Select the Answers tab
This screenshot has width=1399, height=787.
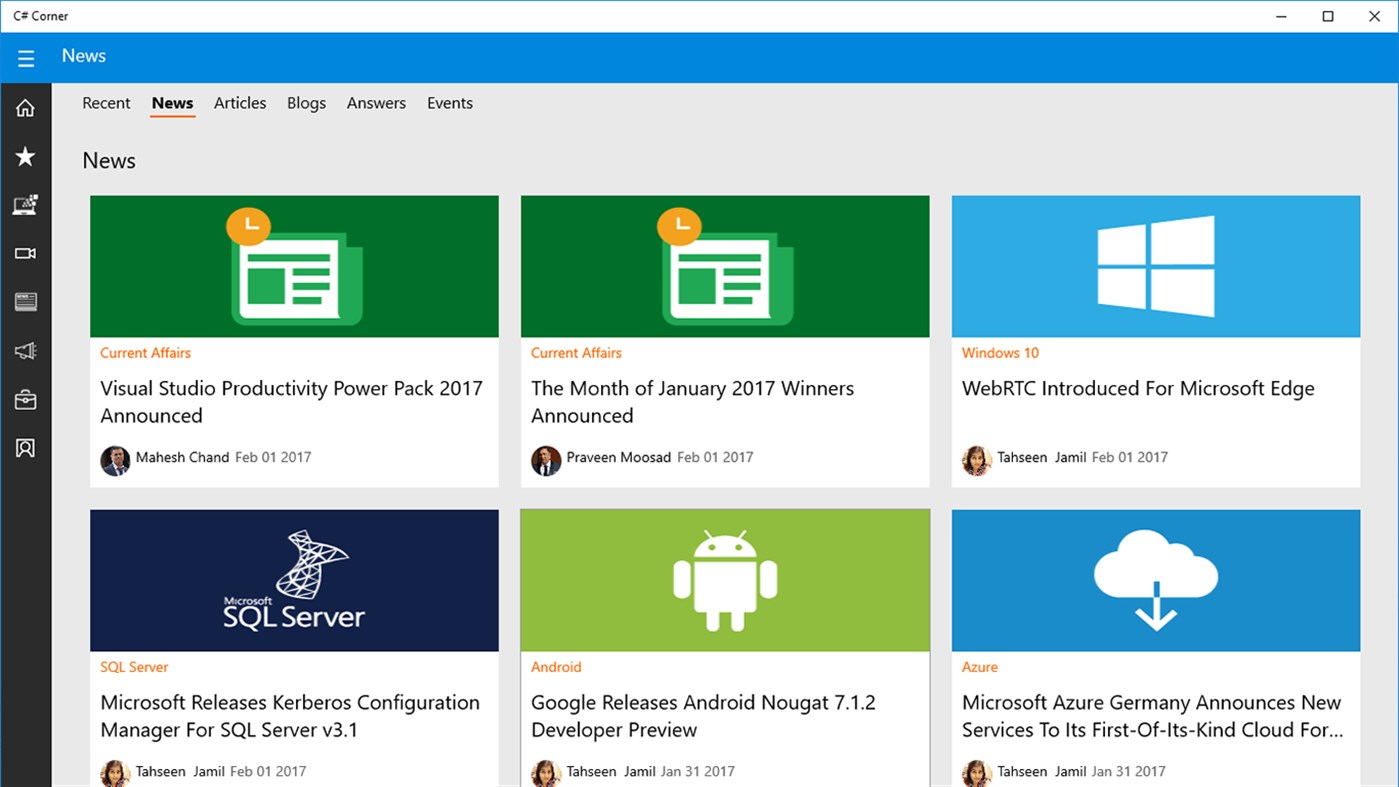click(x=376, y=103)
